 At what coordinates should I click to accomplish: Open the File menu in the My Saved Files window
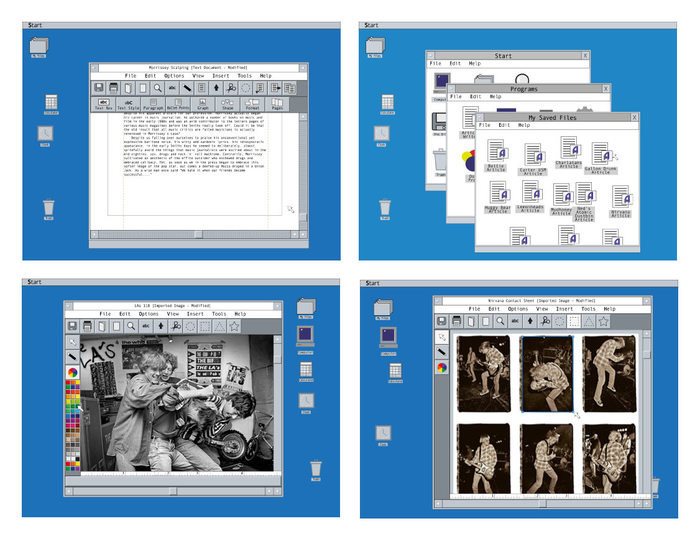(x=484, y=125)
